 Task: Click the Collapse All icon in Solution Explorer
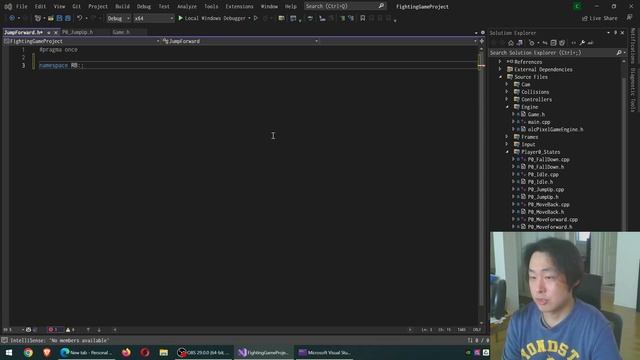tap(553, 43)
